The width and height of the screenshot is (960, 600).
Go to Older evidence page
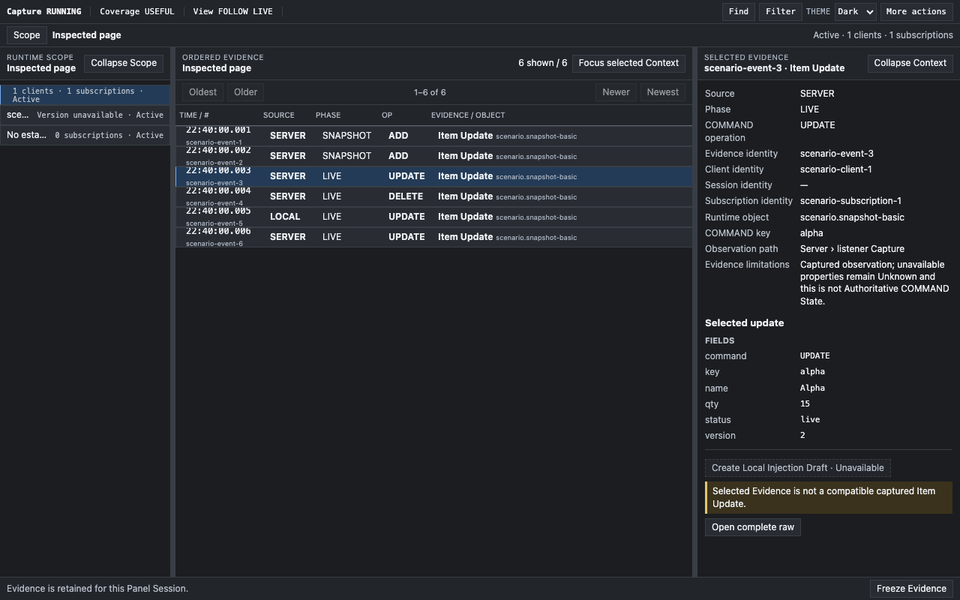tap(246, 92)
